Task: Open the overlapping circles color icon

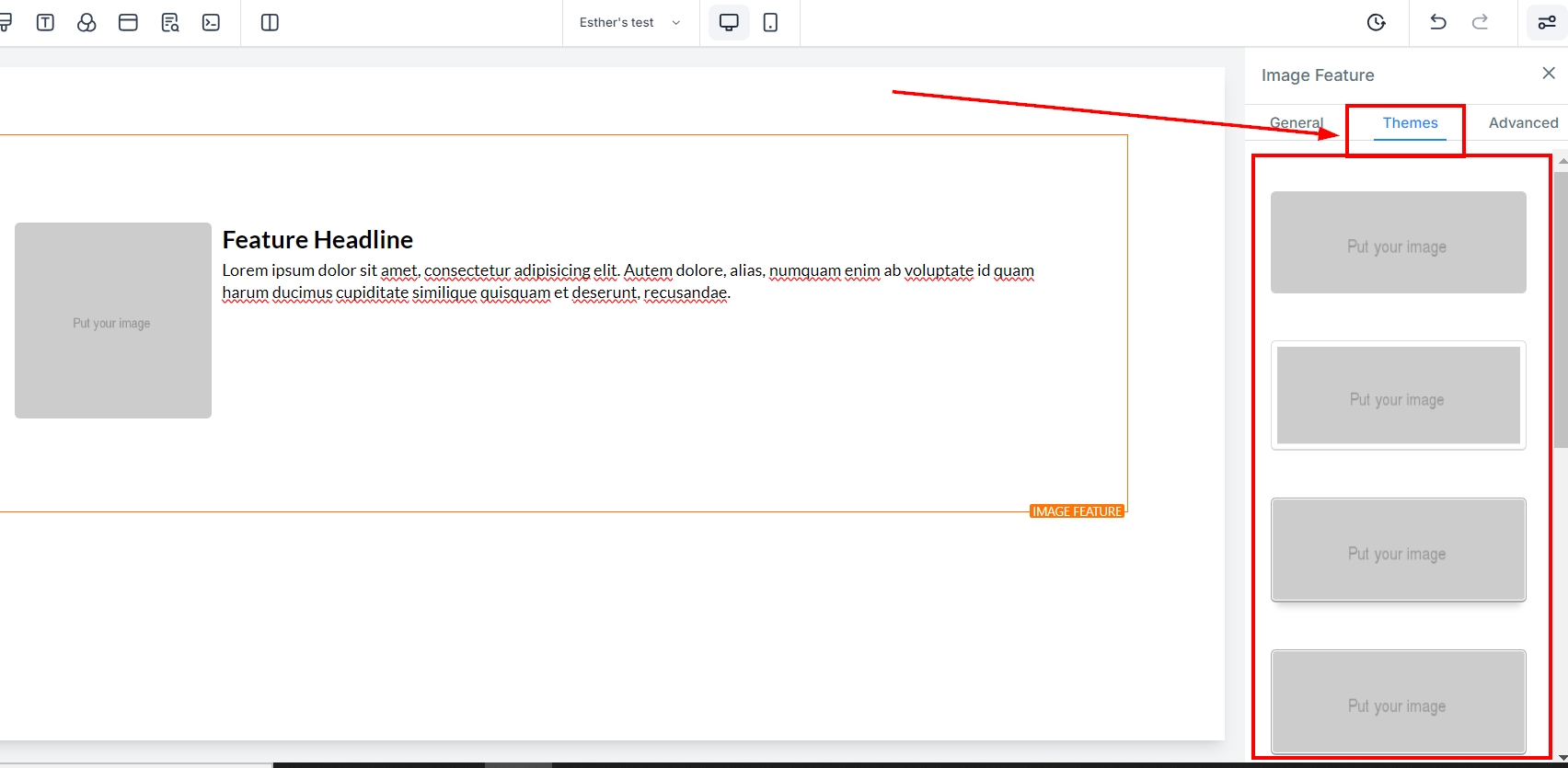Action: [86, 23]
